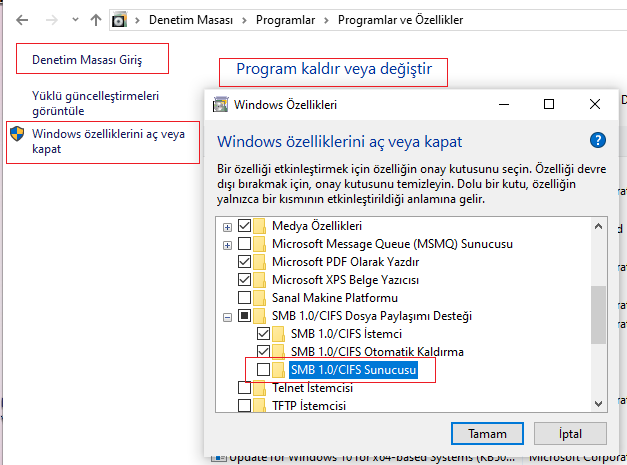
Task: Open the Programlar breadcrumb
Action: tap(286, 20)
